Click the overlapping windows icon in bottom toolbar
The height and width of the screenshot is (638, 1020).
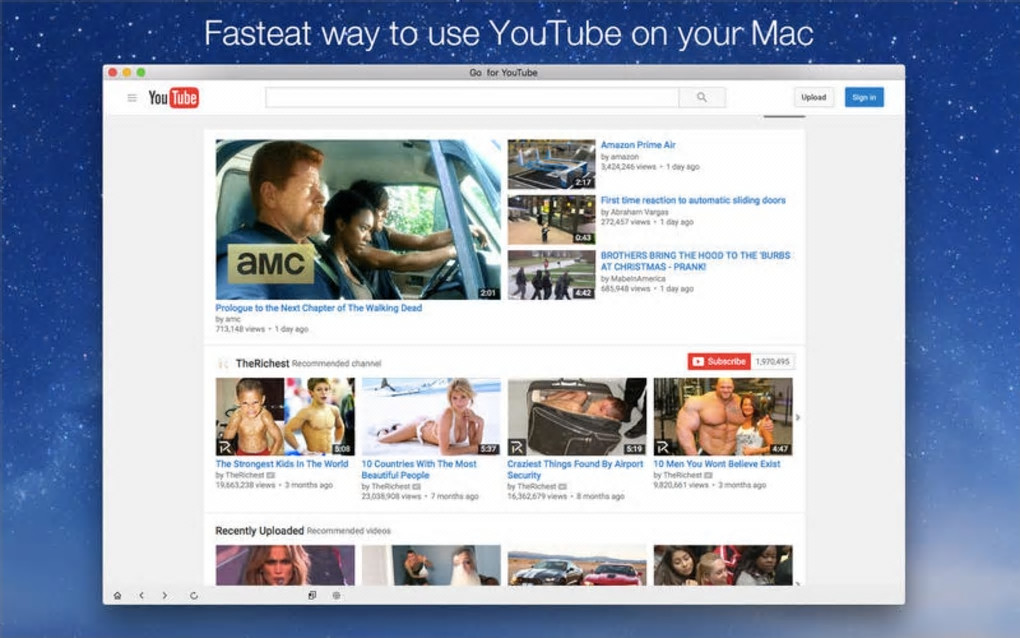click(312, 595)
